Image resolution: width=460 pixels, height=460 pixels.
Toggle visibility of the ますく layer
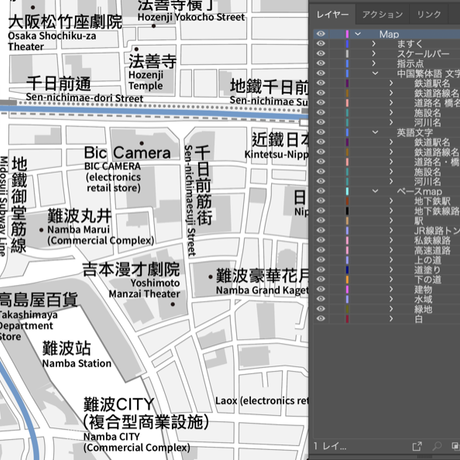pos(321,44)
